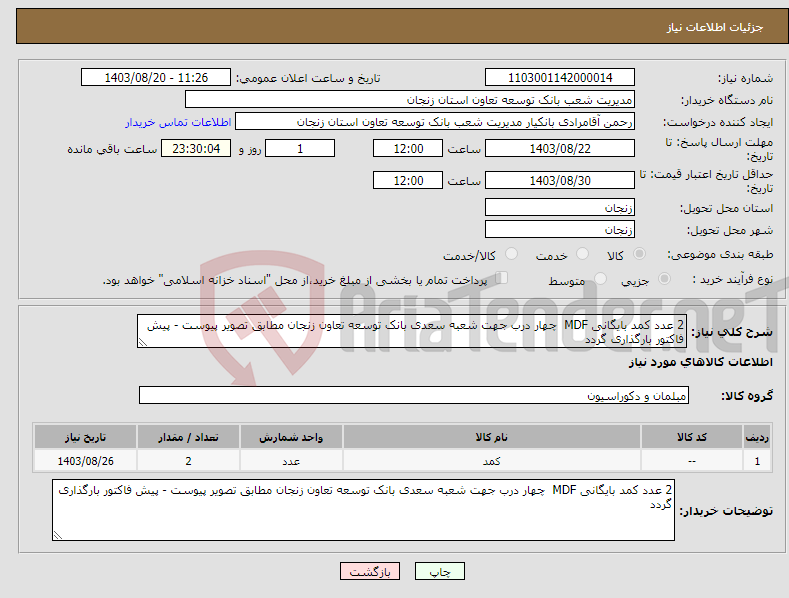Click response deadline date 1403/08/22
The image size is (789, 598).
pyautogui.click(x=560, y=148)
